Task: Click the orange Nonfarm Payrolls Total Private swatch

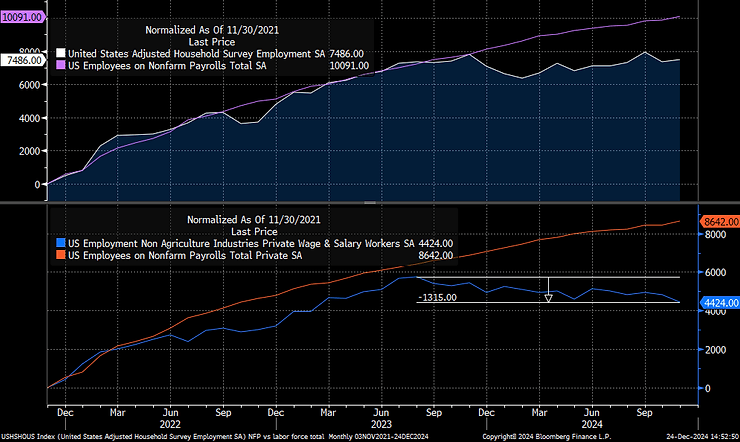Action: click(x=60, y=255)
